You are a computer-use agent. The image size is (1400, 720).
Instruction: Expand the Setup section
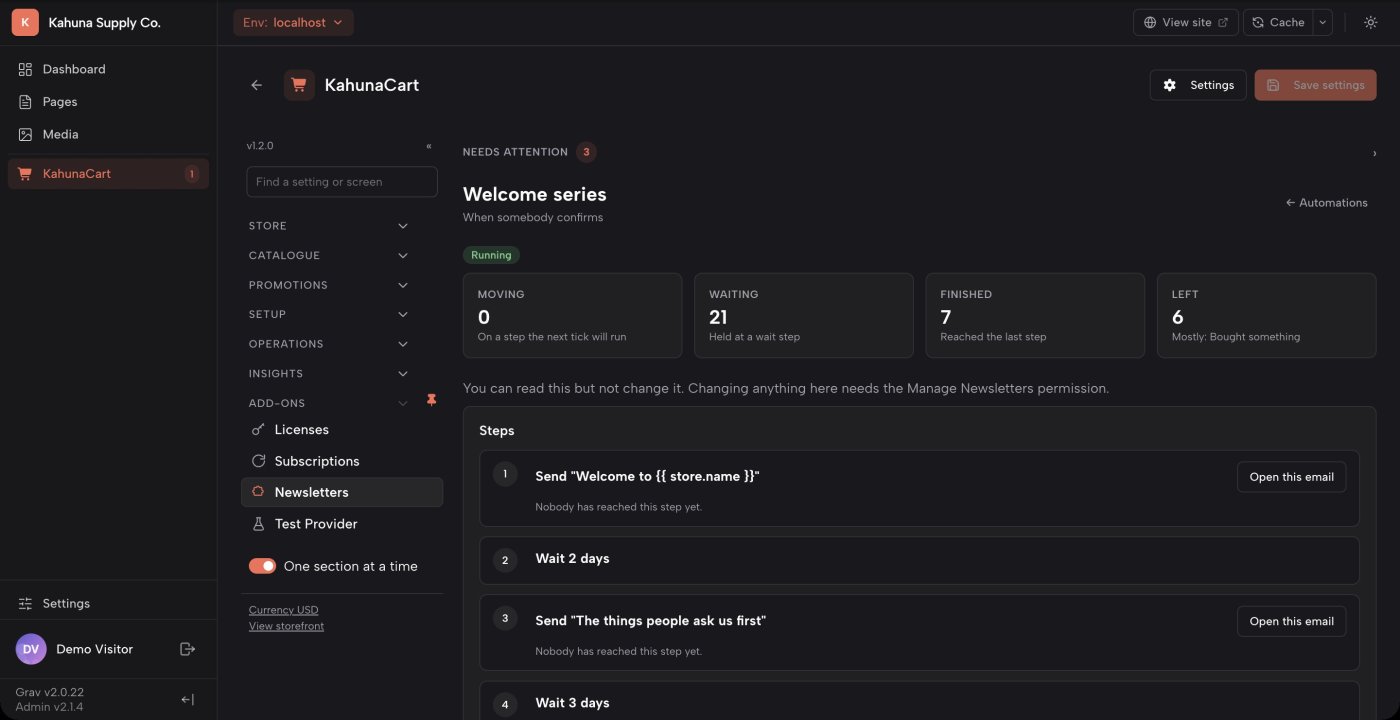point(329,314)
